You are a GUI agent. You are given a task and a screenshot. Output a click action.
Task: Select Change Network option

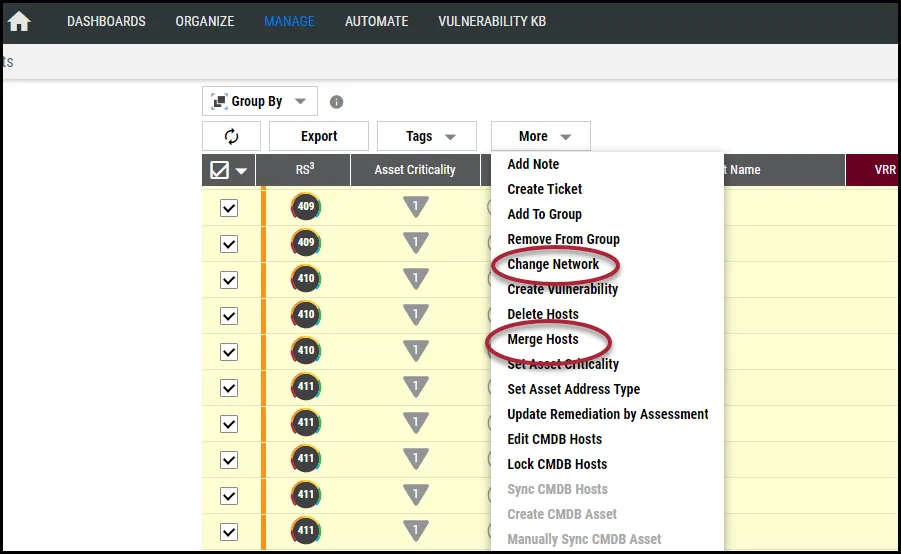[x=553, y=264]
